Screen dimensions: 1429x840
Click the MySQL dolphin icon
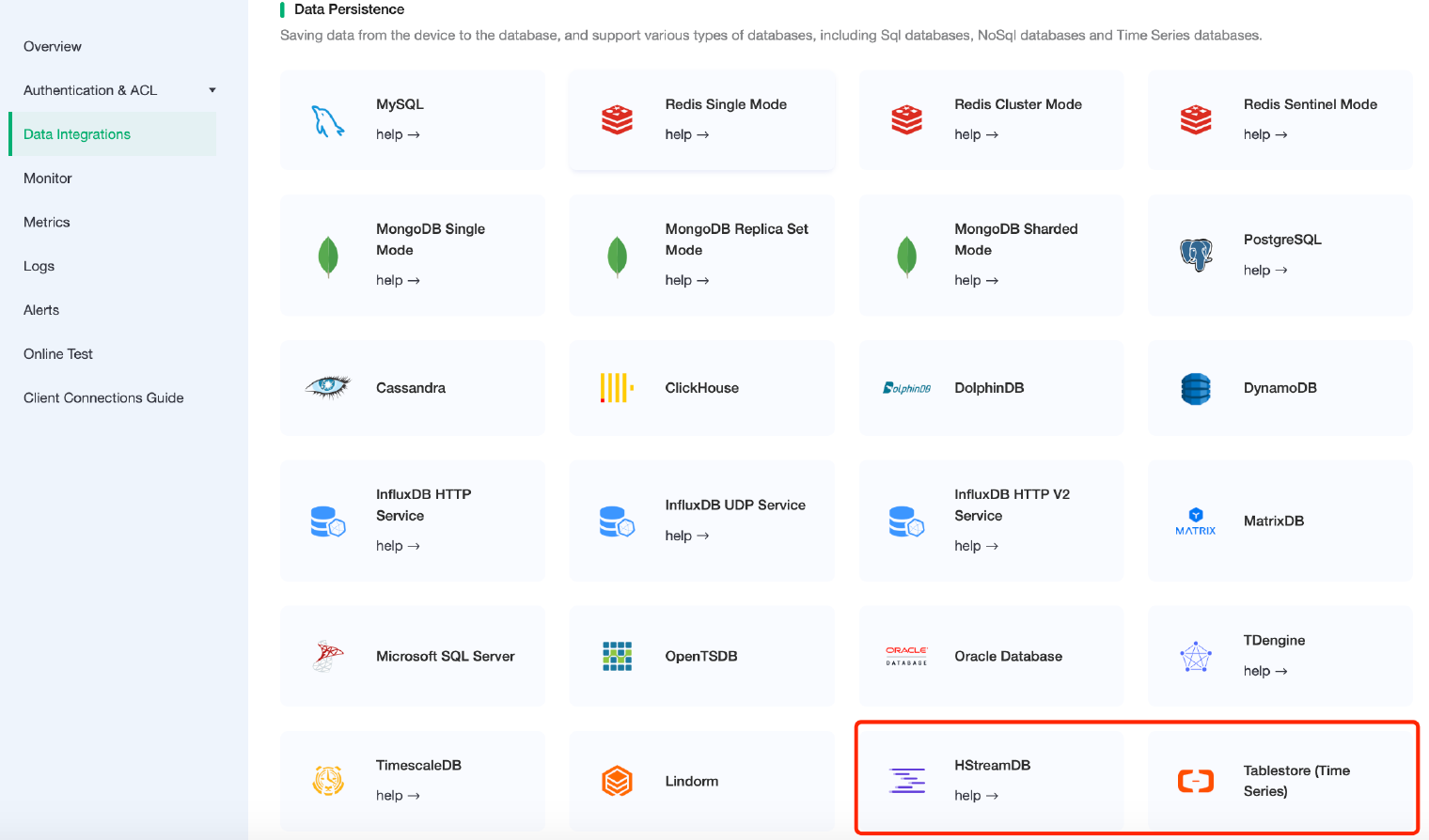(328, 120)
